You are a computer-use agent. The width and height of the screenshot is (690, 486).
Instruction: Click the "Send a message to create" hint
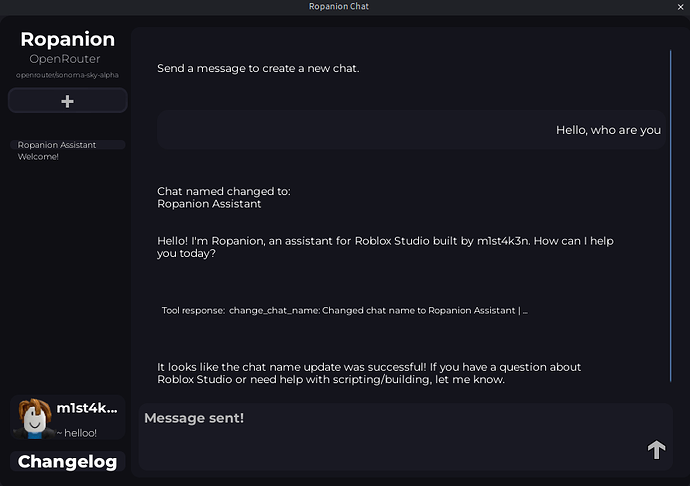(258, 68)
